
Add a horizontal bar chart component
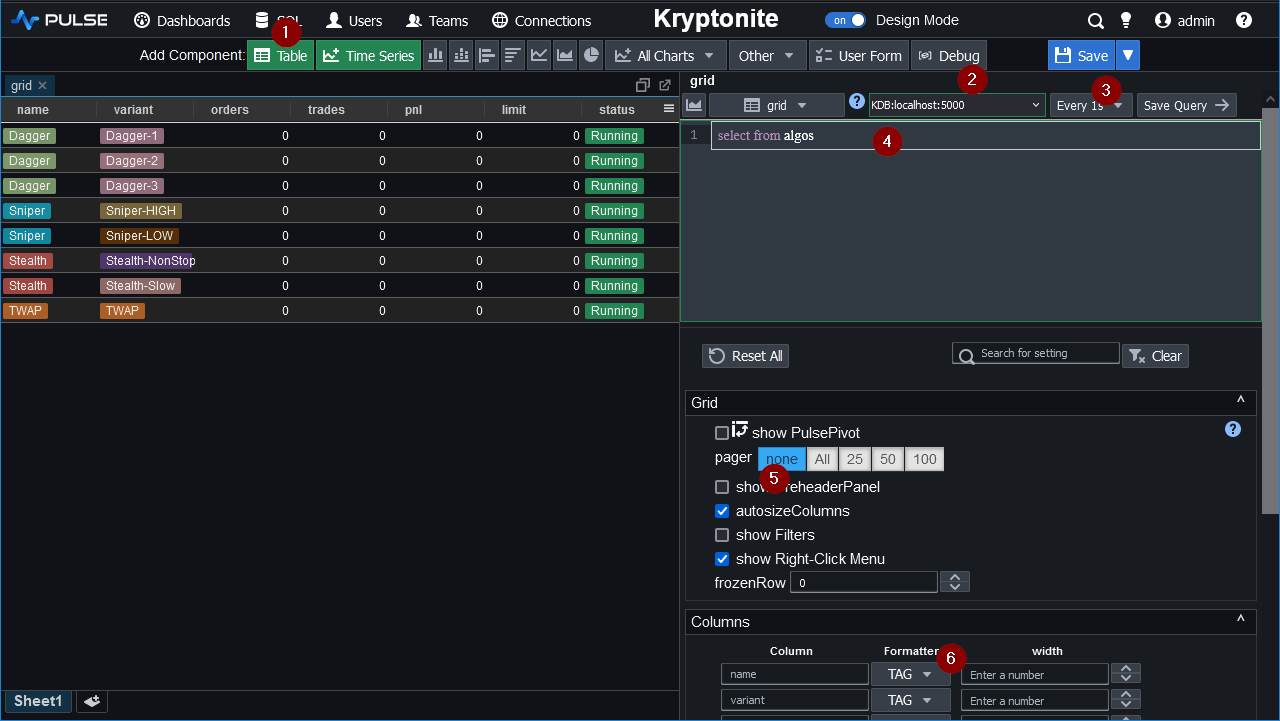click(487, 56)
